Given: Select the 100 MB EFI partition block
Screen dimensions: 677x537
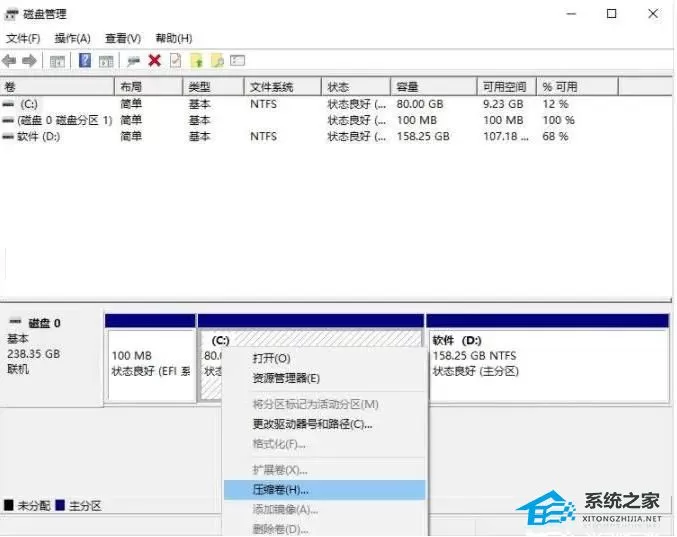Looking at the screenshot, I should point(150,358).
